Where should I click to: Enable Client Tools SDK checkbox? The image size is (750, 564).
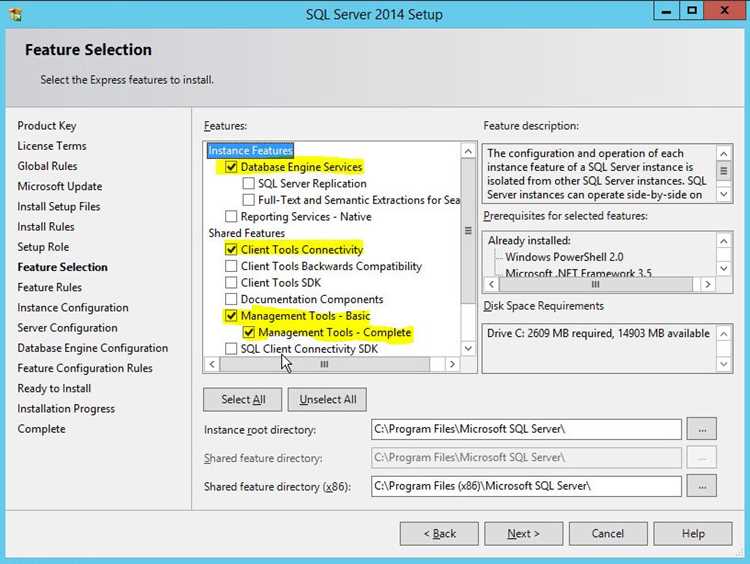(x=231, y=282)
